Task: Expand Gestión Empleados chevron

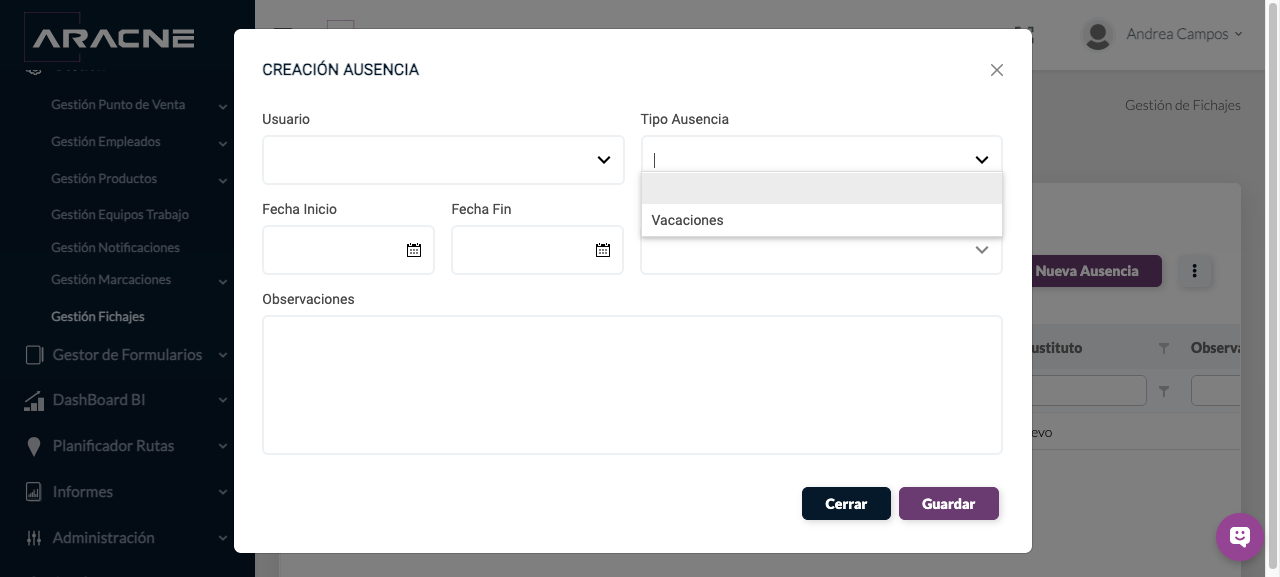Action: coord(223,143)
